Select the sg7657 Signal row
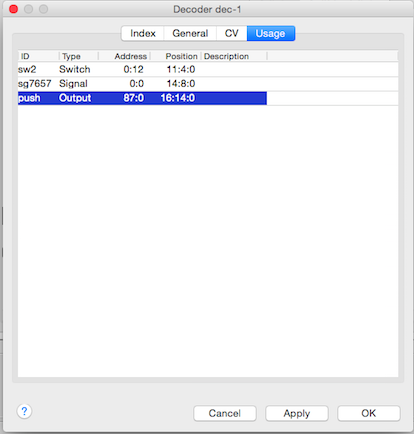Screen dimensions: 414x434 point(208,84)
